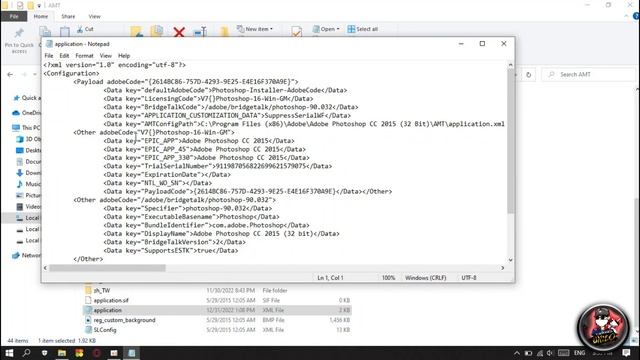Screen dimensions: 640x360
Task: Switch to the Explorer View tab
Action: (94, 16)
